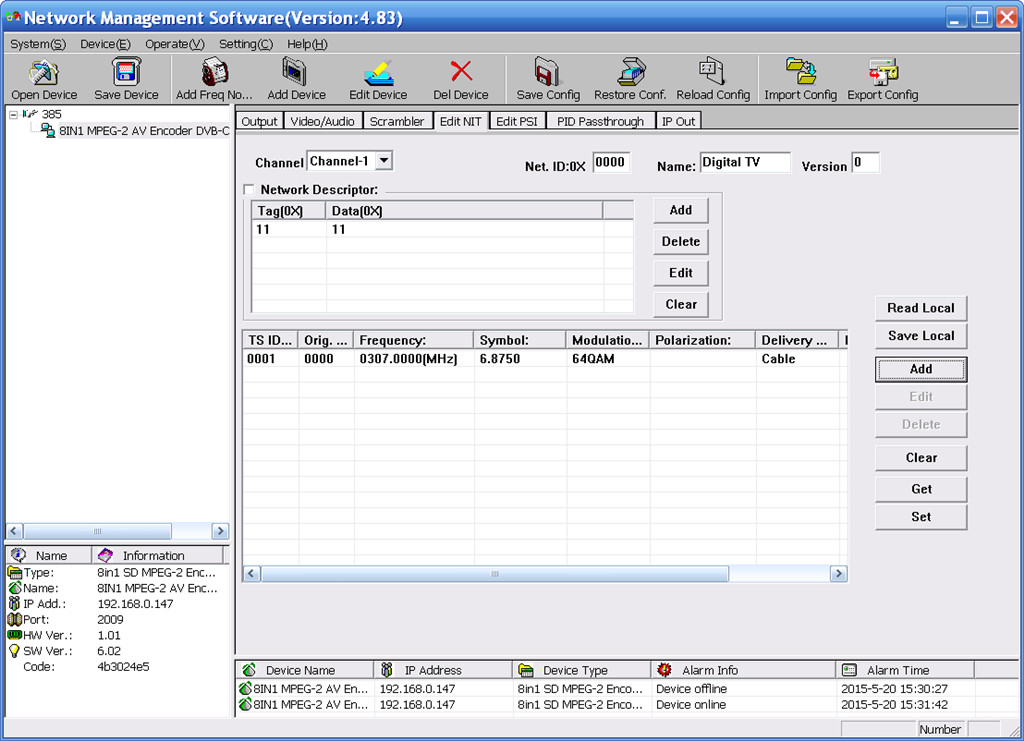1024x741 pixels.
Task: Click the Get button
Action: (x=921, y=489)
